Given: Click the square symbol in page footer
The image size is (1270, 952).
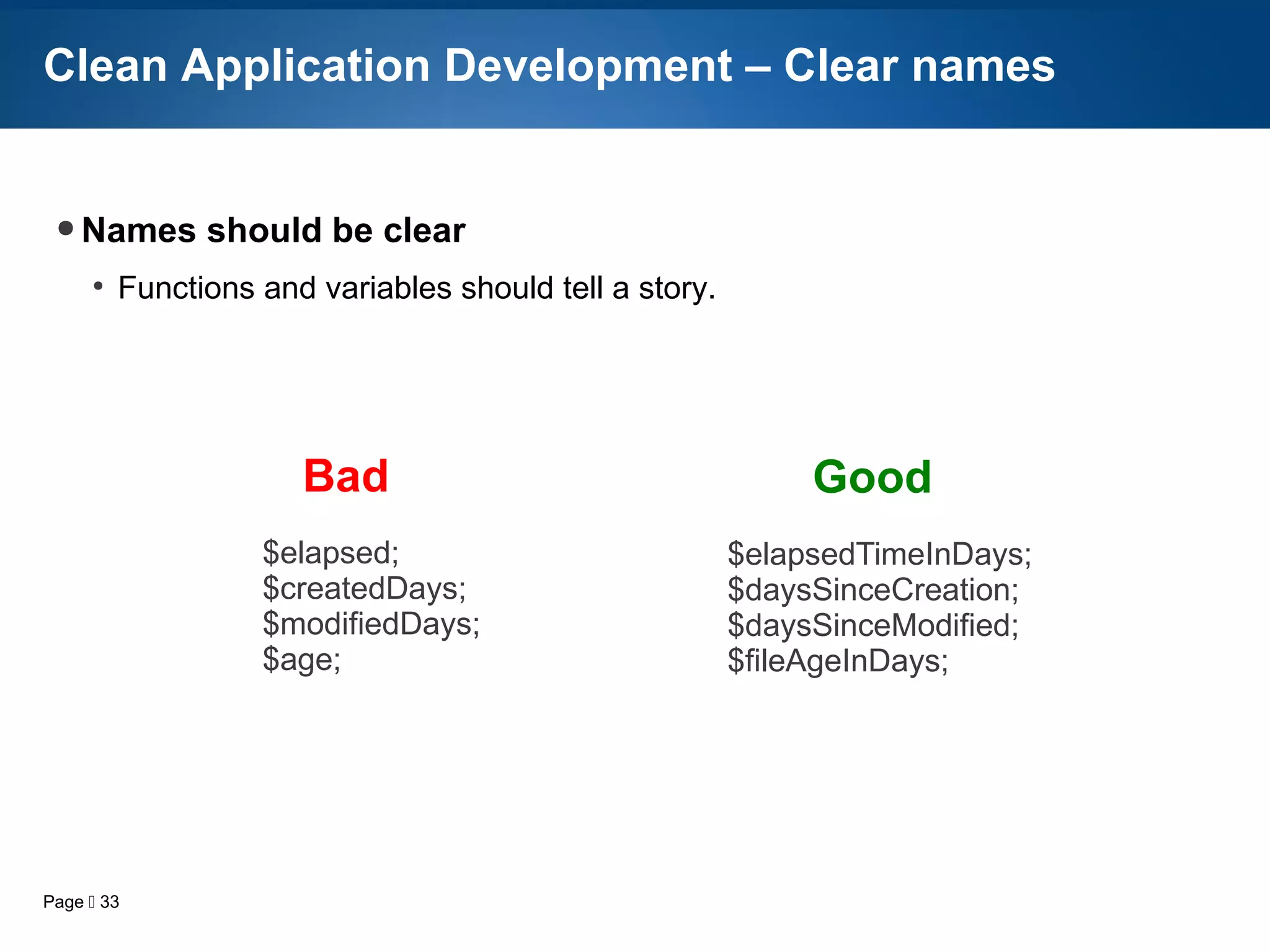Looking at the screenshot, I should point(92,902).
